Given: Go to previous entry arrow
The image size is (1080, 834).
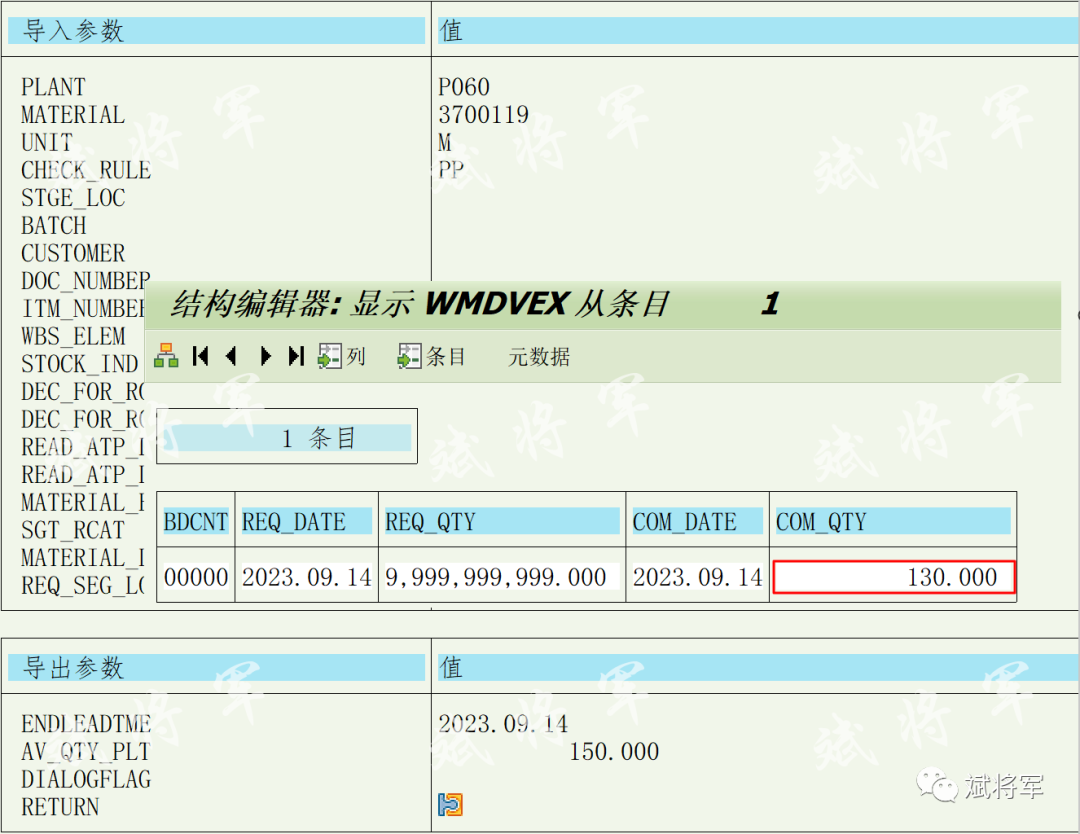Looking at the screenshot, I should tap(231, 355).
